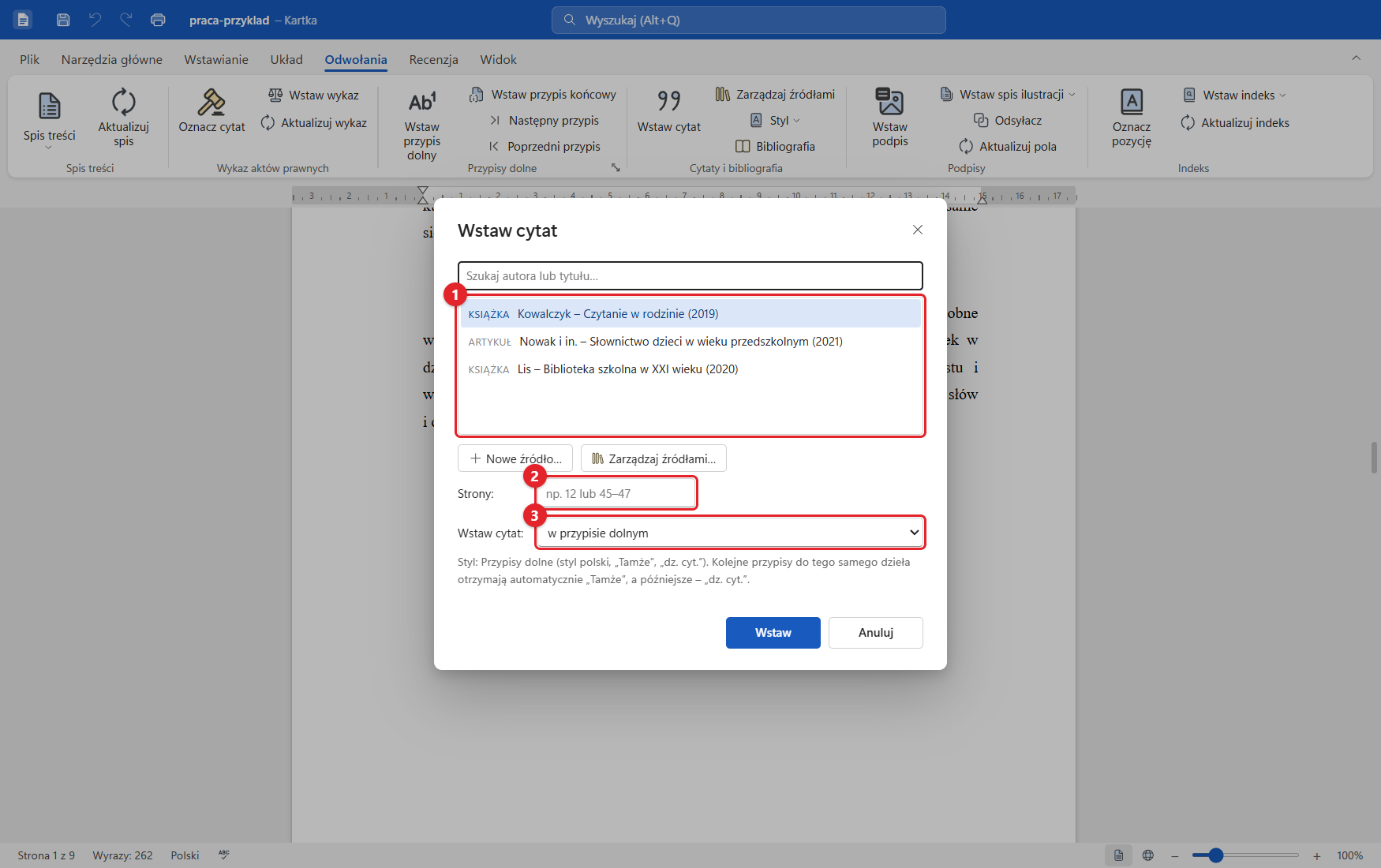Click Aktualizuj pola in ribbon

[1008, 147]
